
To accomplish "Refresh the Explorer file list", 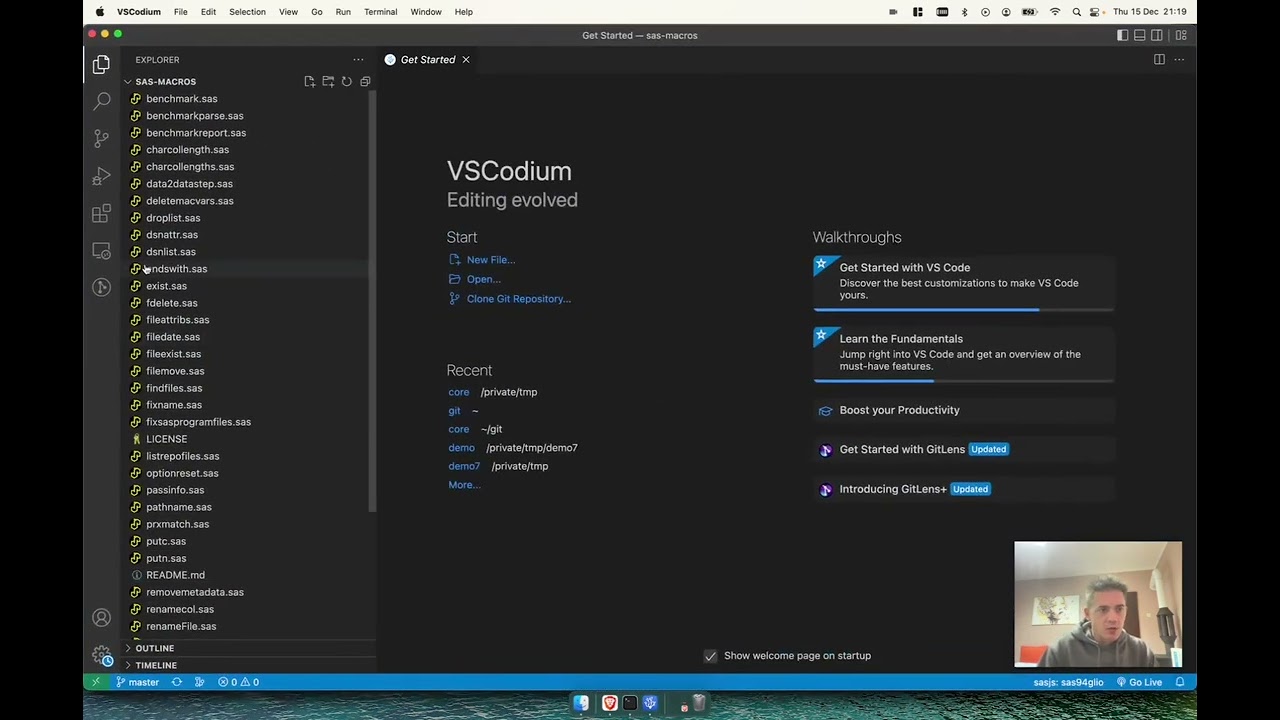I will click(346, 82).
